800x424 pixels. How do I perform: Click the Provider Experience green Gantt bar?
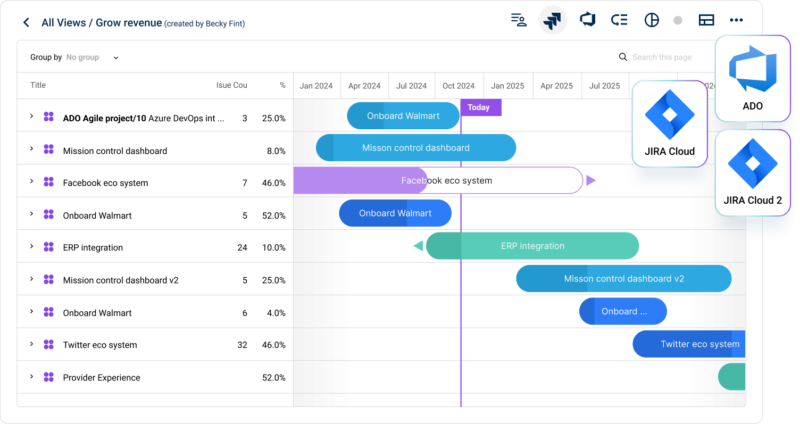tap(732, 377)
